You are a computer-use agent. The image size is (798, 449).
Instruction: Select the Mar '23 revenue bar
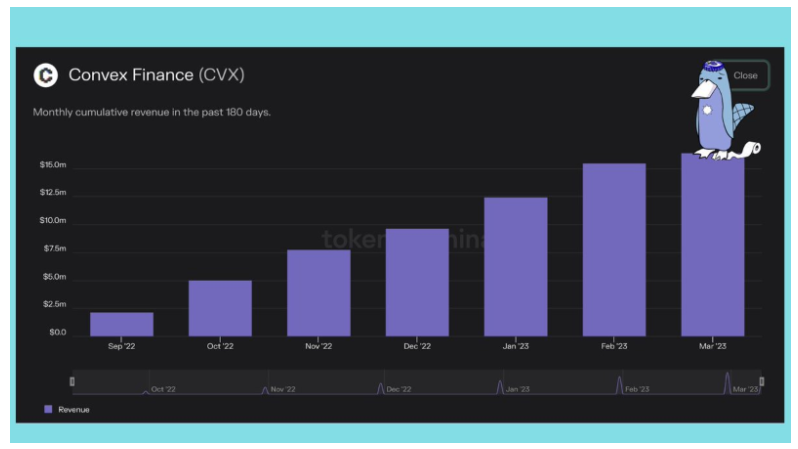coord(712,245)
